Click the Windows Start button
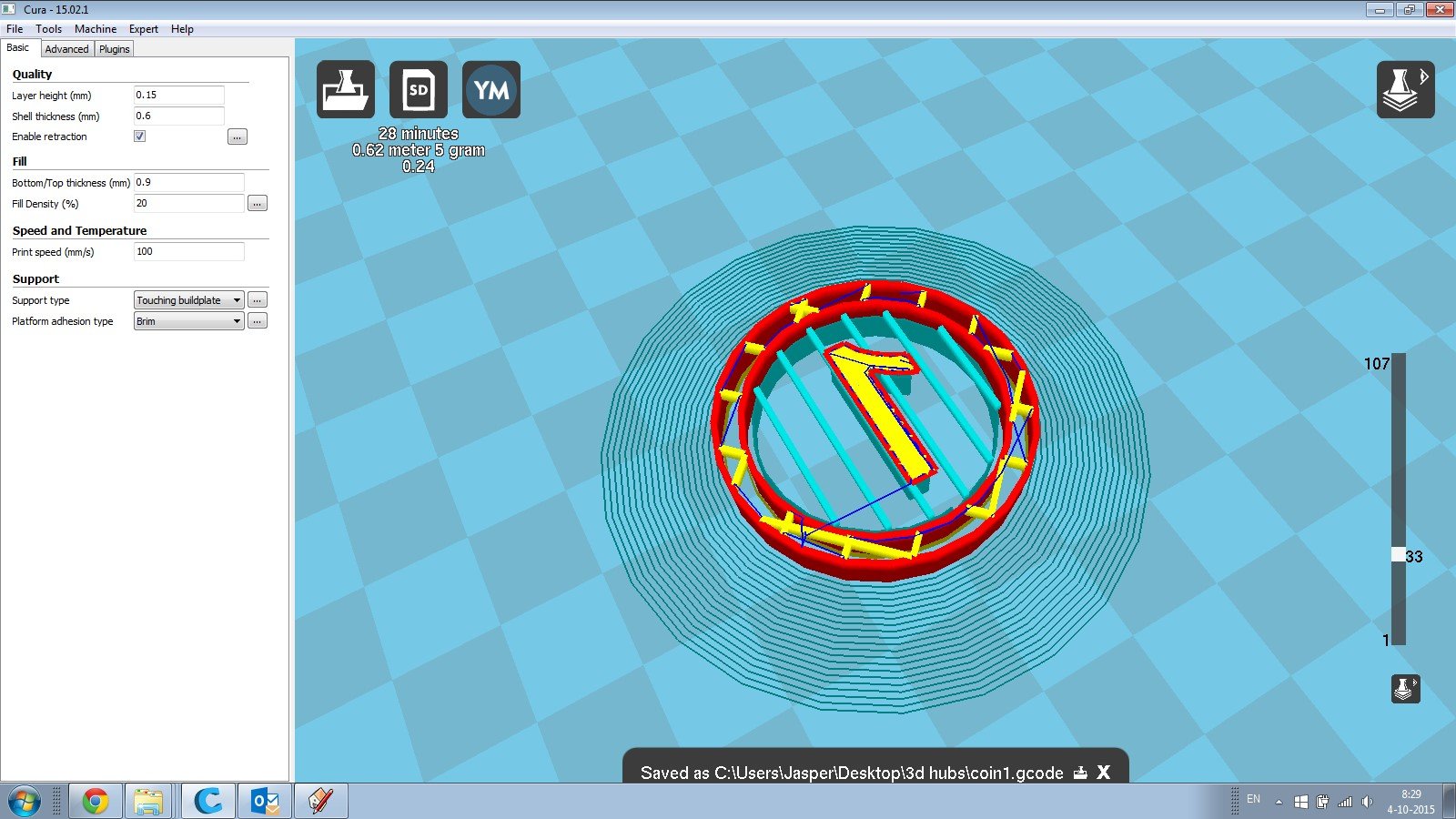1456x819 pixels. pos(25,801)
